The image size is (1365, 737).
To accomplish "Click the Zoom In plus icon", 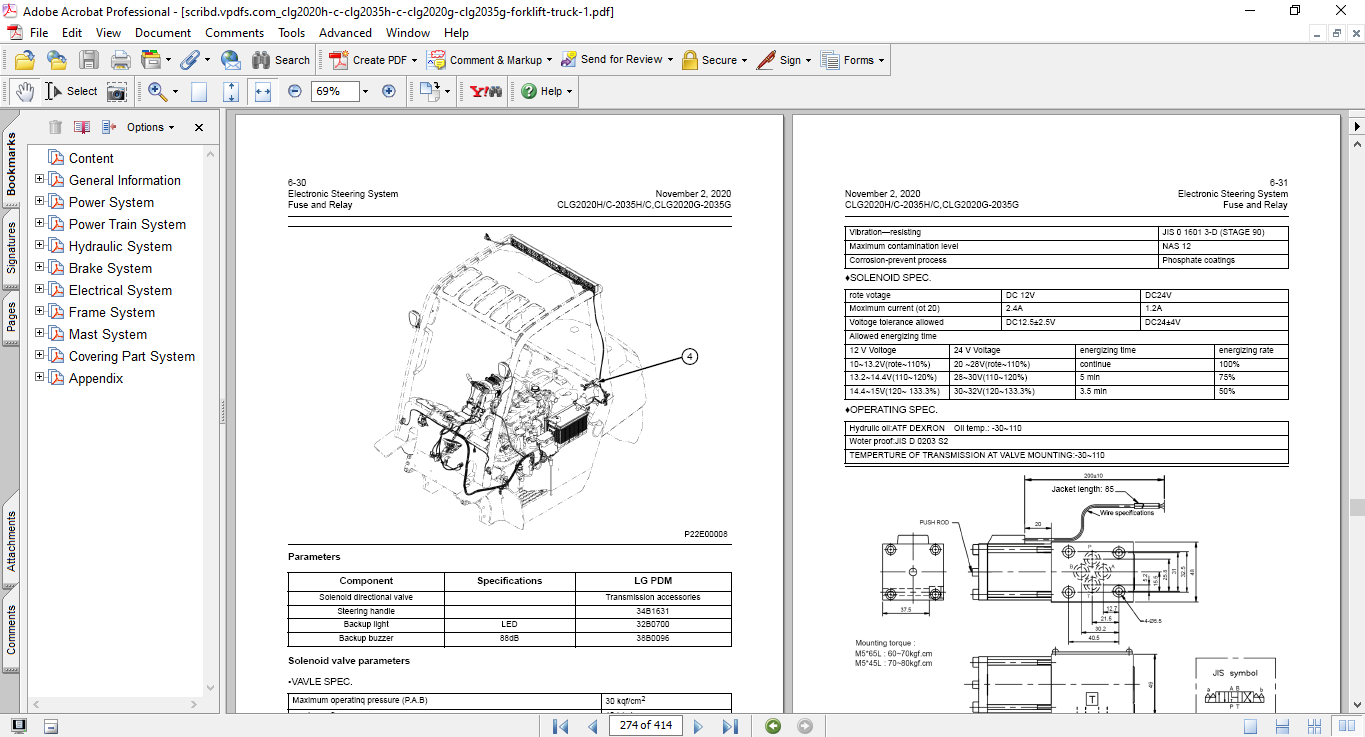I will coord(388,91).
